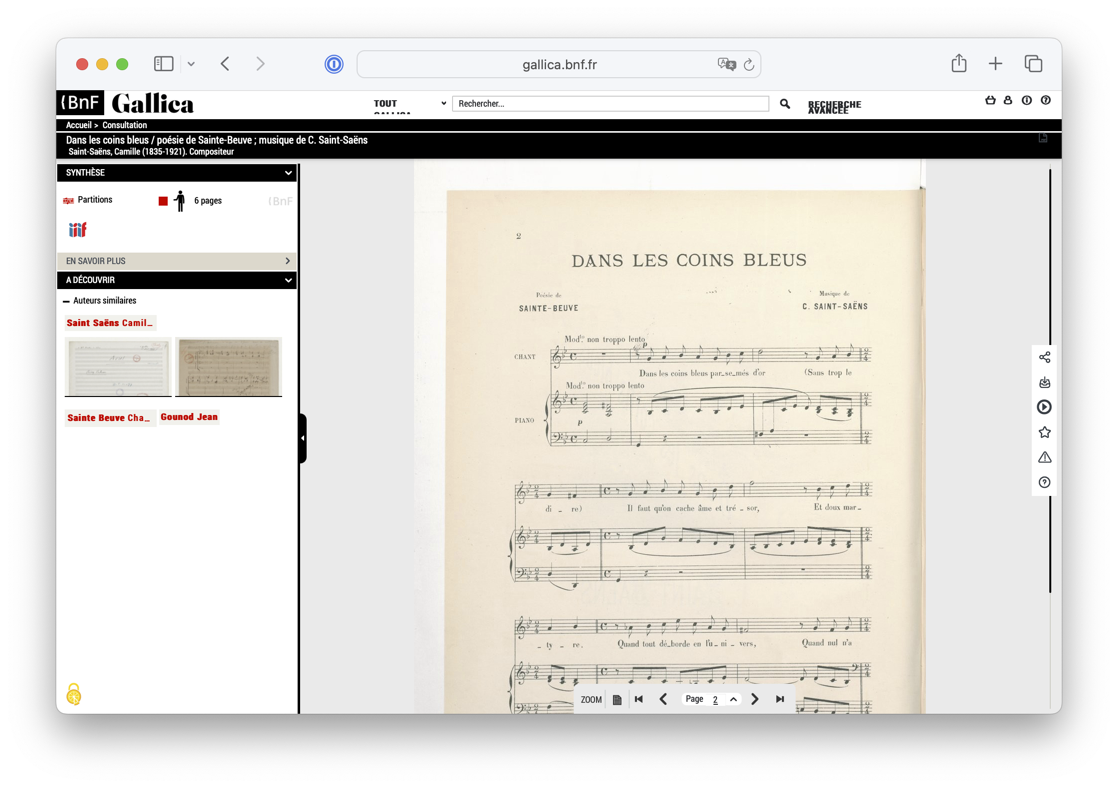Go to the first page of the document
The image size is (1118, 788).
coord(639,700)
